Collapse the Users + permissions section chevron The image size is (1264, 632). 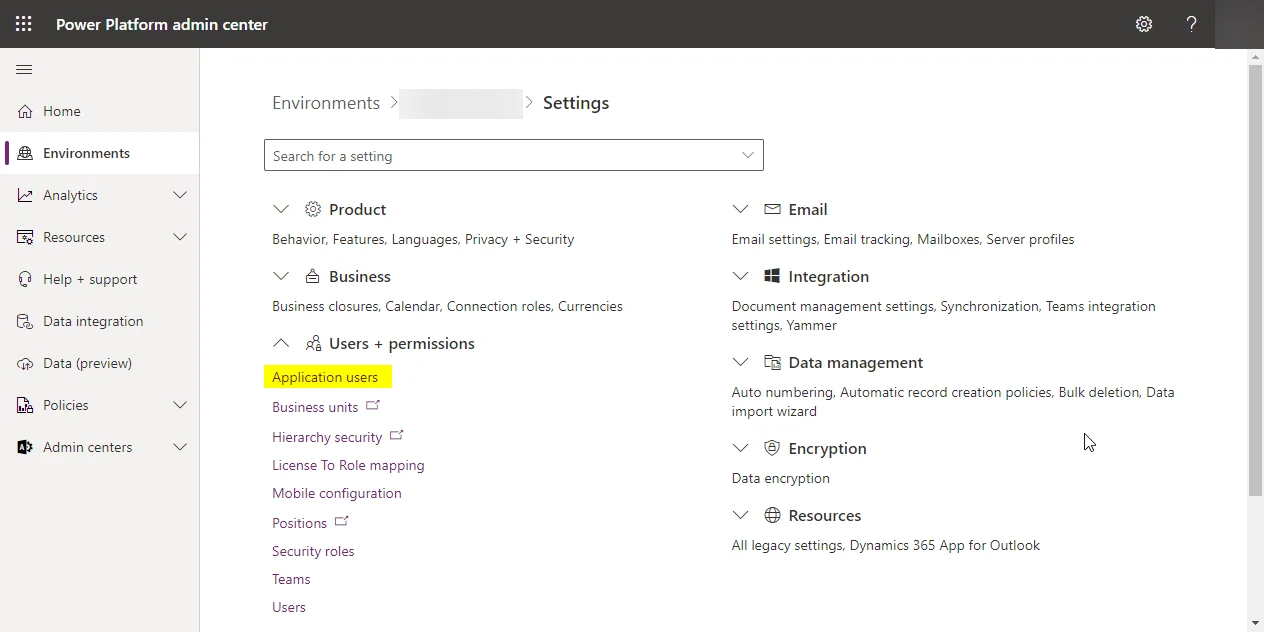point(281,343)
